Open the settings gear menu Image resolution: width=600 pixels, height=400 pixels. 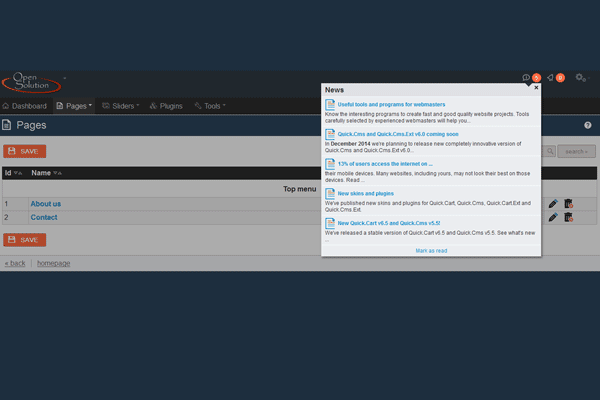click(580, 78)
